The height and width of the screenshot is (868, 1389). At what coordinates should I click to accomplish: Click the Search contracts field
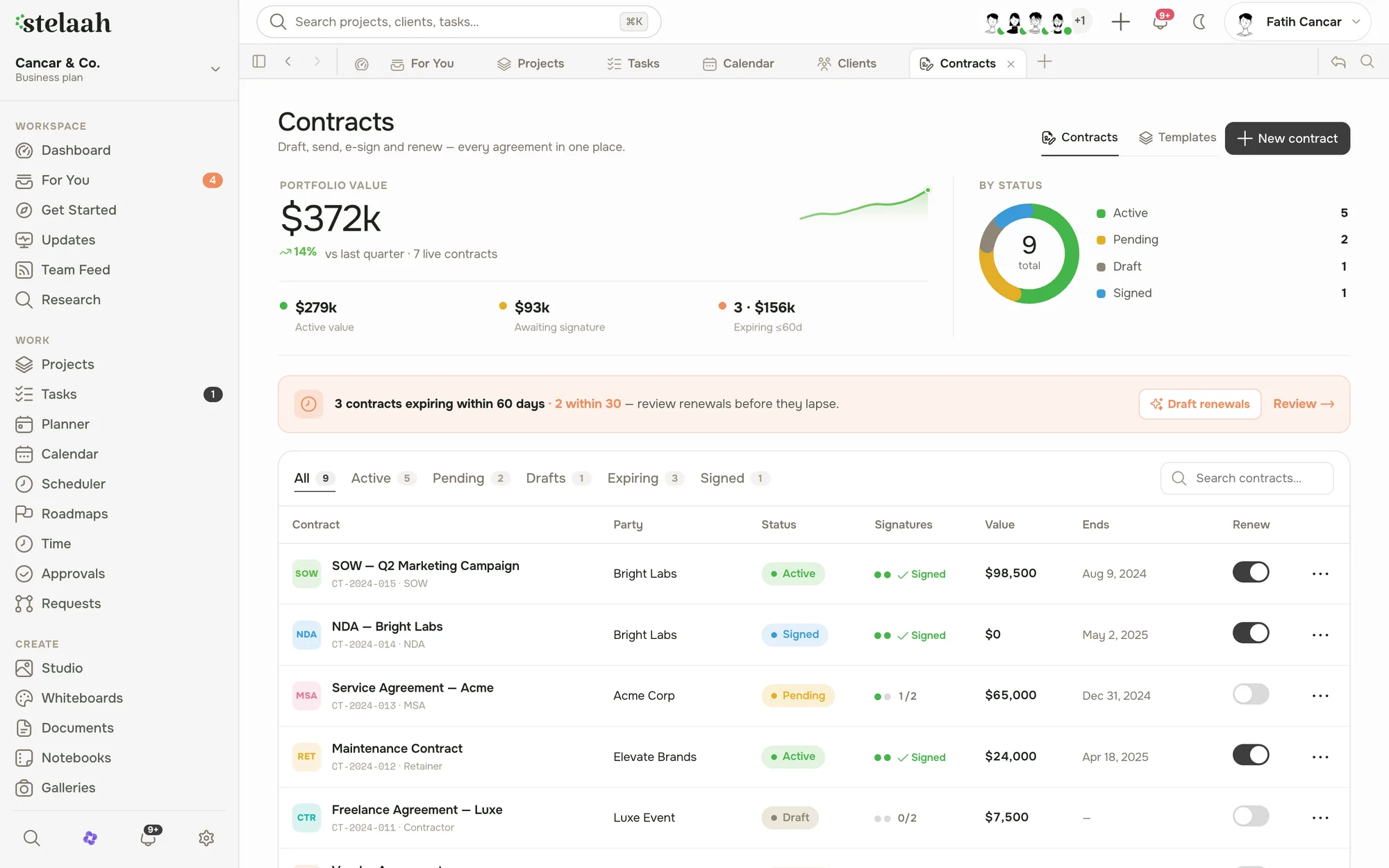[1247, 478]
